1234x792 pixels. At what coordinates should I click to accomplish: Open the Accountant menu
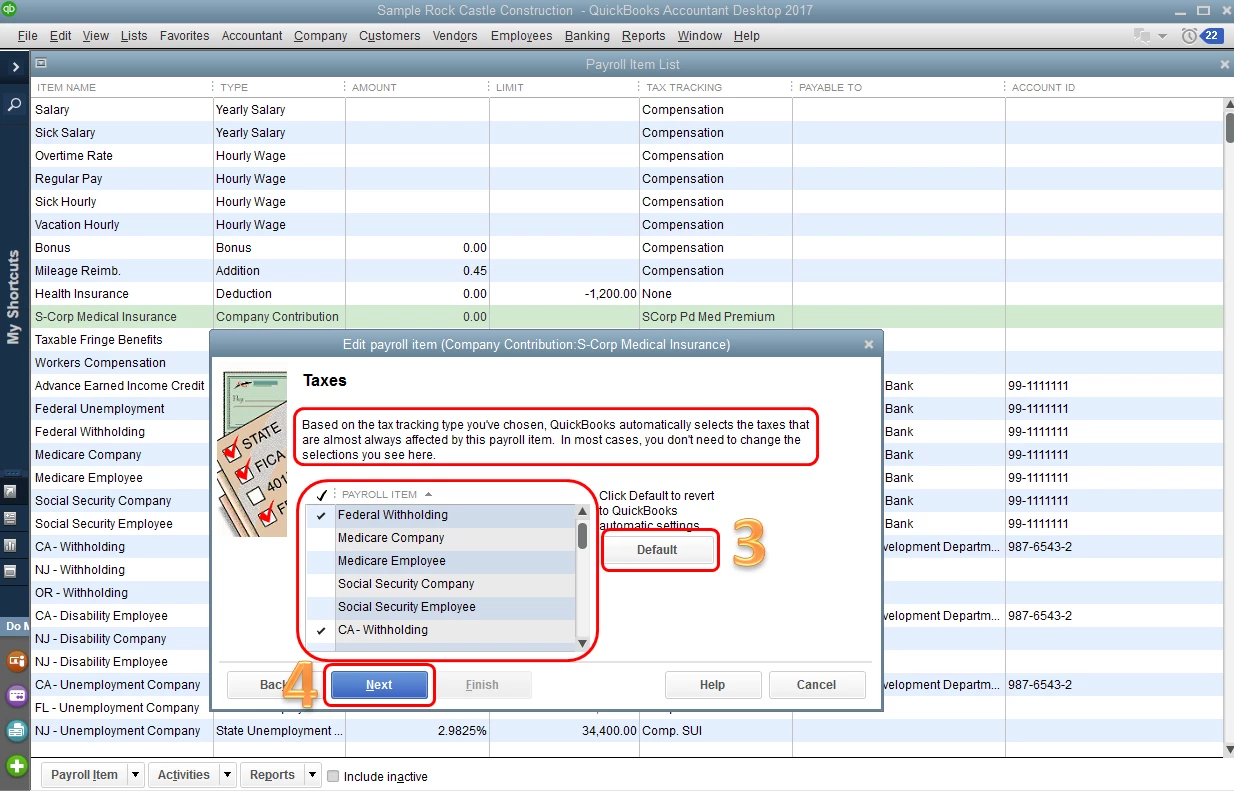[x=252, y=36]
